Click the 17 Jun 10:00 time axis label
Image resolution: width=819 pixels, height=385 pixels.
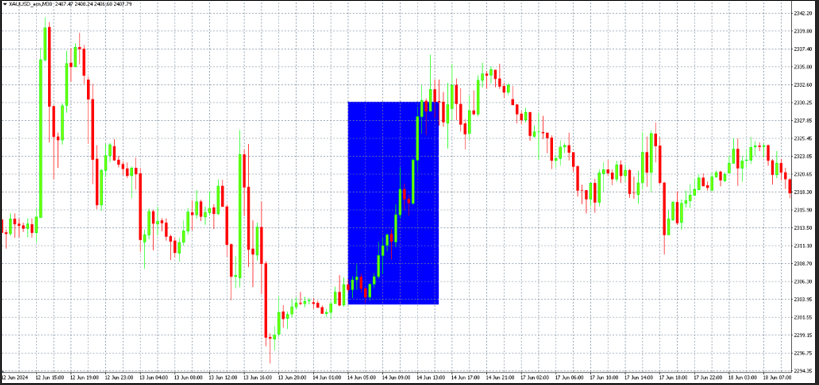tap(603, 377)
